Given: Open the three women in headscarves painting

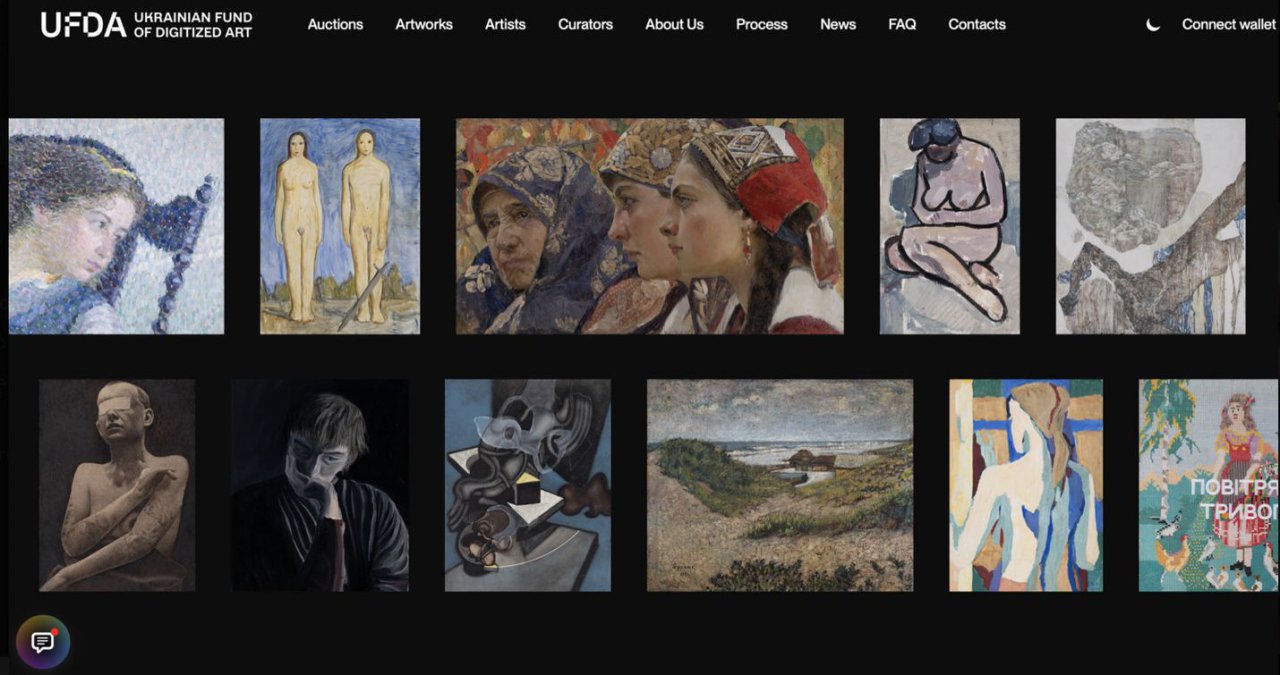Looking at the screenshot, I should (650, 226).
